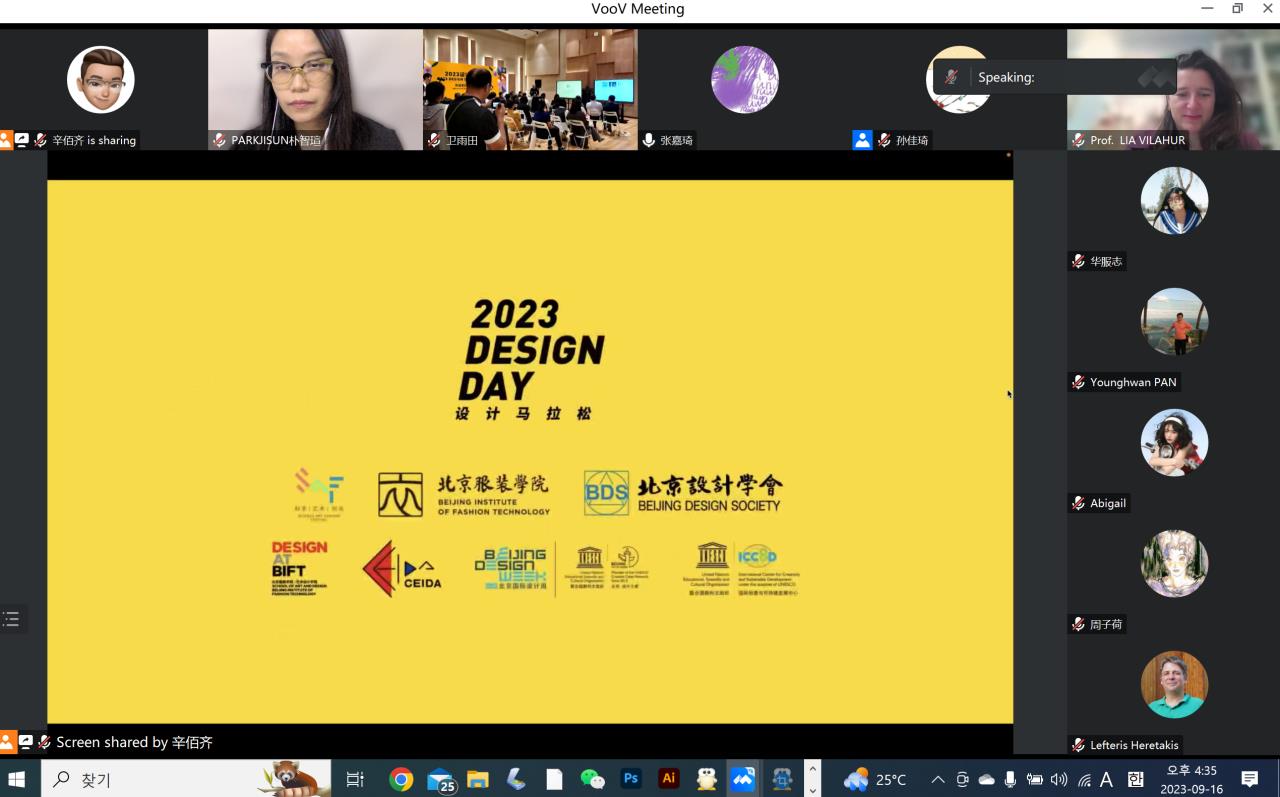Open Wi-Fi network tray icon
Screen dimensions: 1280x797
point(1084,779)
